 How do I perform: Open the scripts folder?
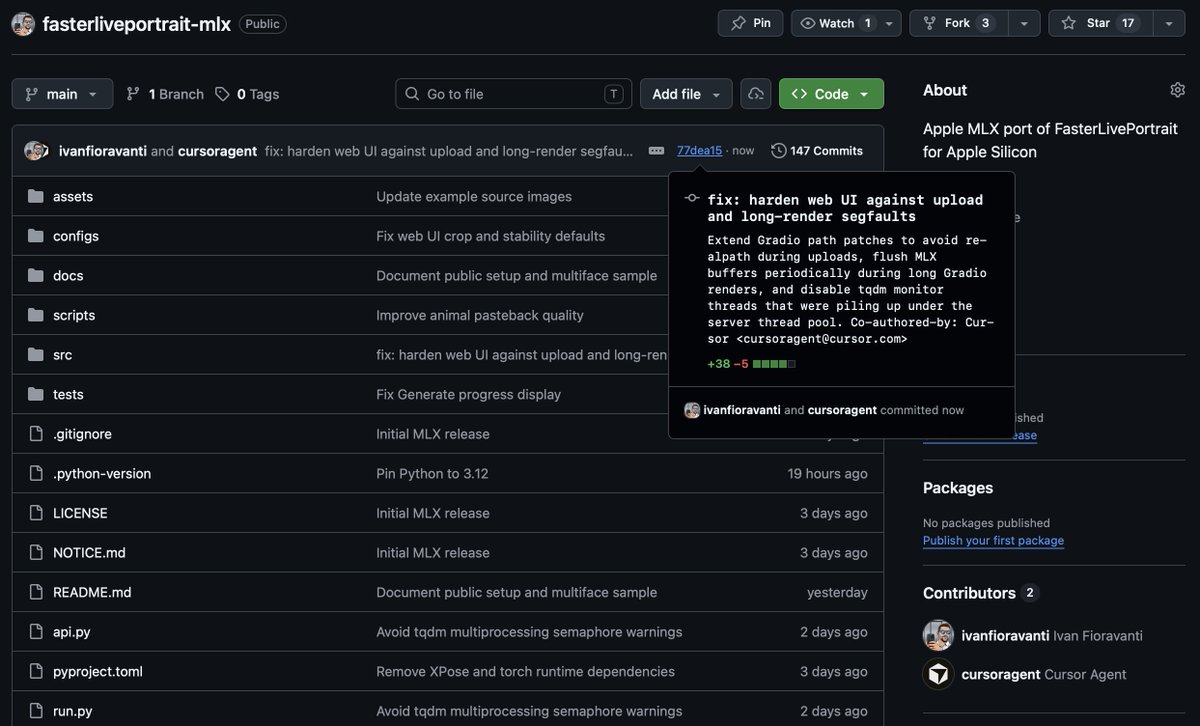click(x=74, y=315)
